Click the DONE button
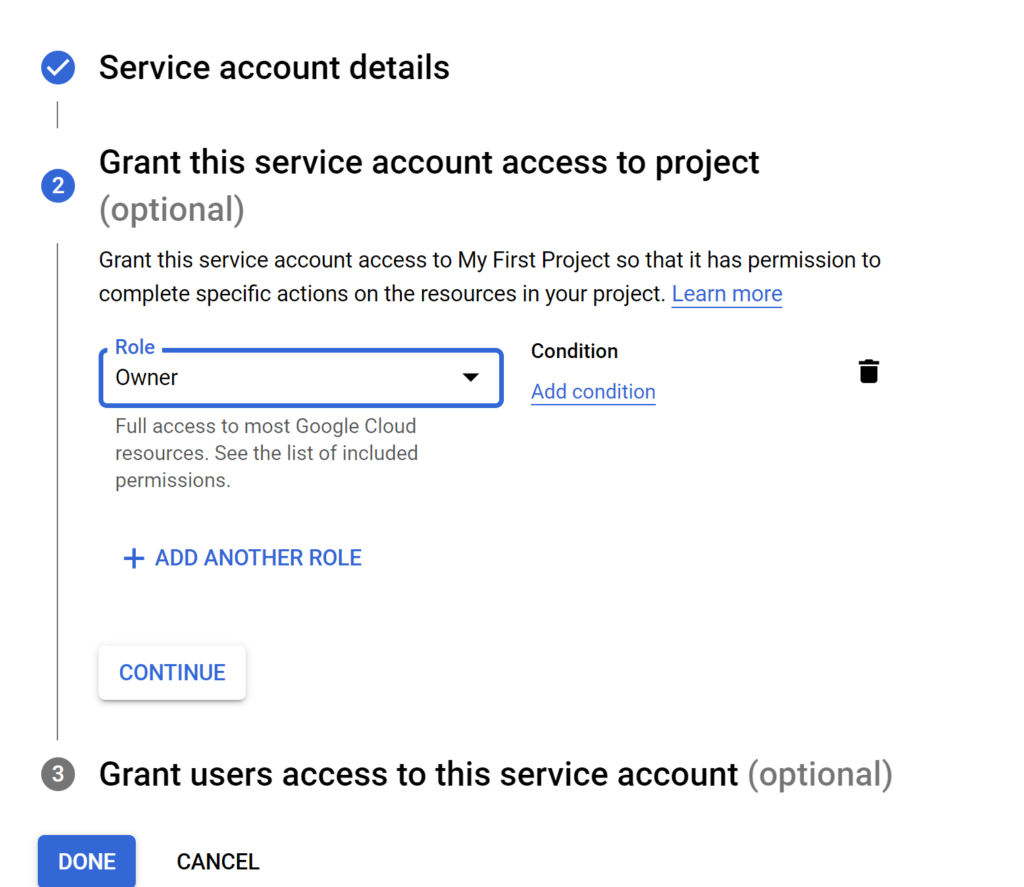 (x=87, y=862)
